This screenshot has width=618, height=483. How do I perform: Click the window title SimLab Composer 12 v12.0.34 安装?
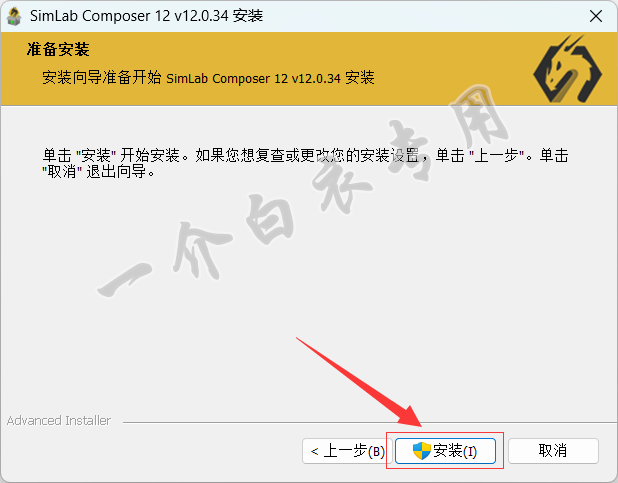point(146,16)
